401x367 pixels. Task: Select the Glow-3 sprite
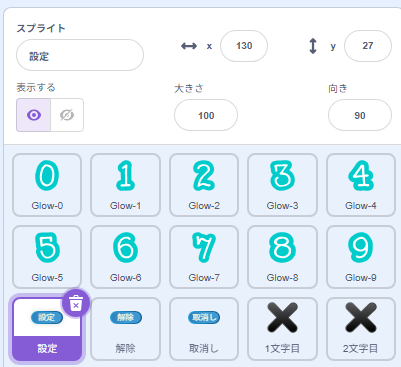click(x=282, y=185)
